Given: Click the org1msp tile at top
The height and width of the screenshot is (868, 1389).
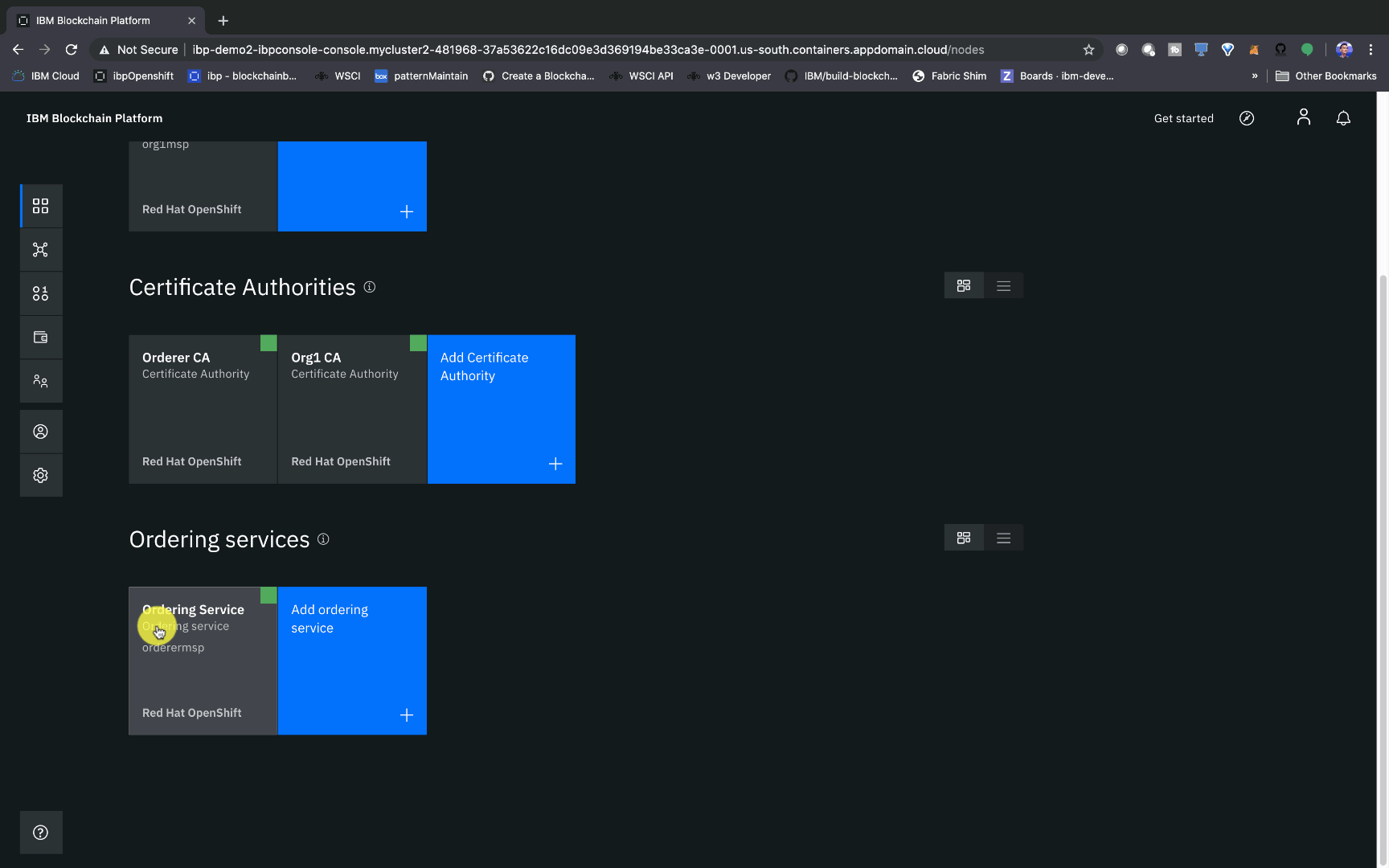Looking at the screenshot, I should tap(203, 186).
